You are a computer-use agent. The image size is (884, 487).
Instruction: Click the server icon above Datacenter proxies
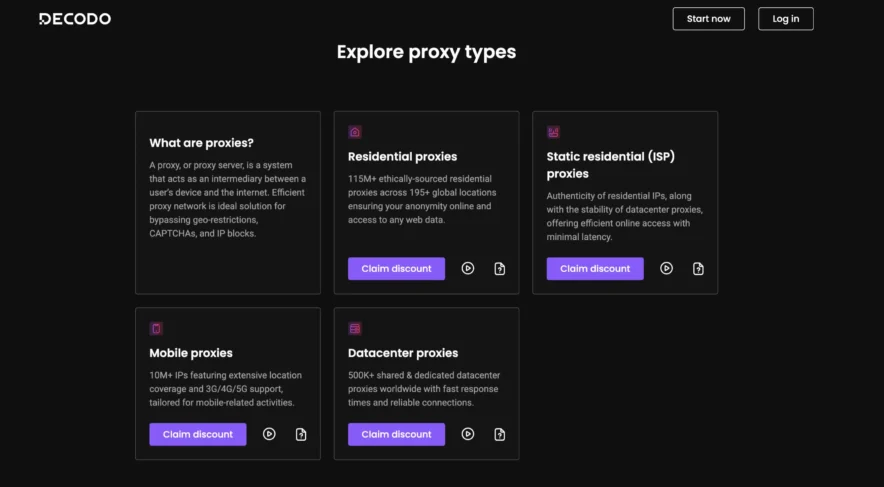[x=354, y=328]
